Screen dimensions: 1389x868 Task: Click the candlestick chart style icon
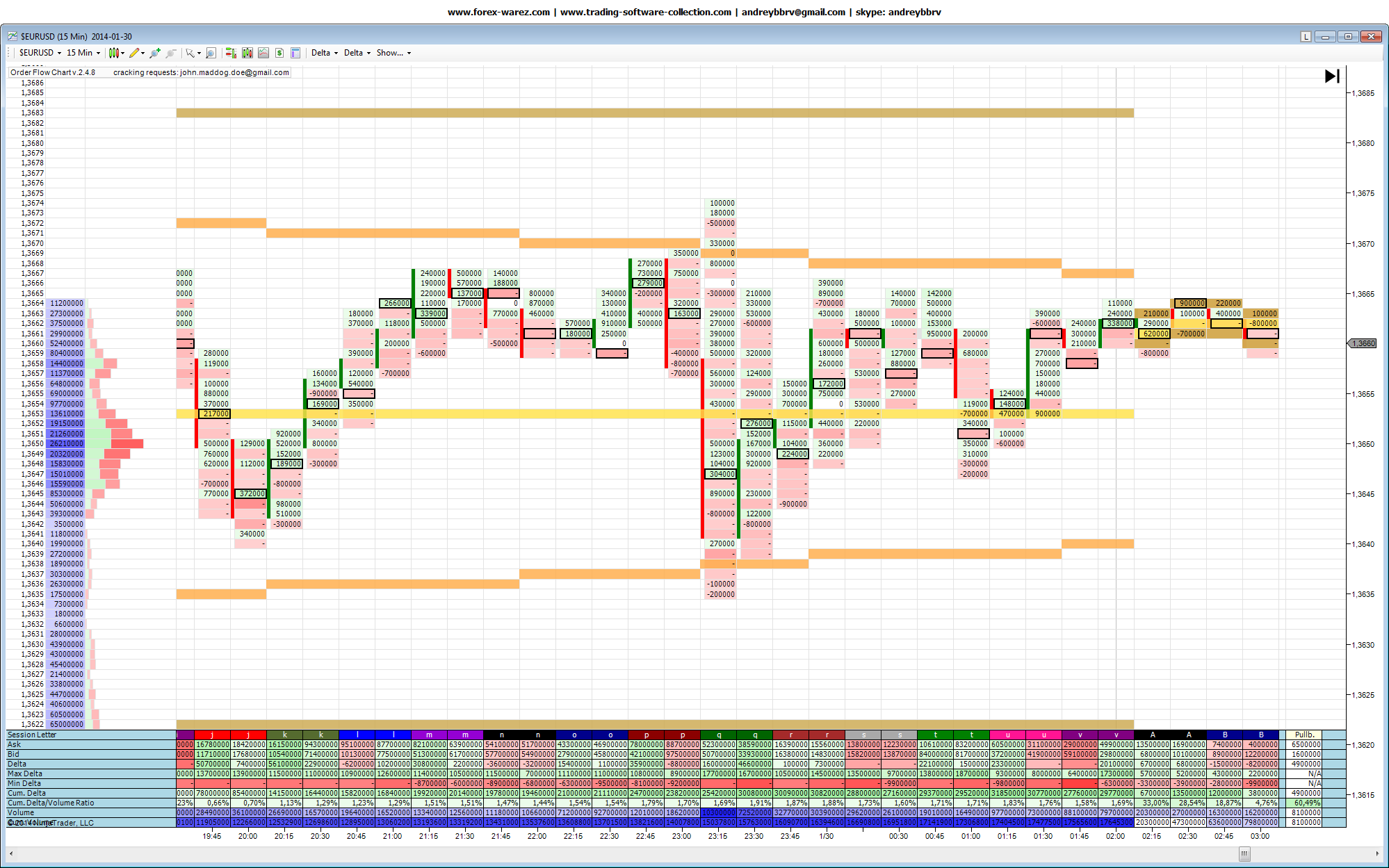(114, 53)
